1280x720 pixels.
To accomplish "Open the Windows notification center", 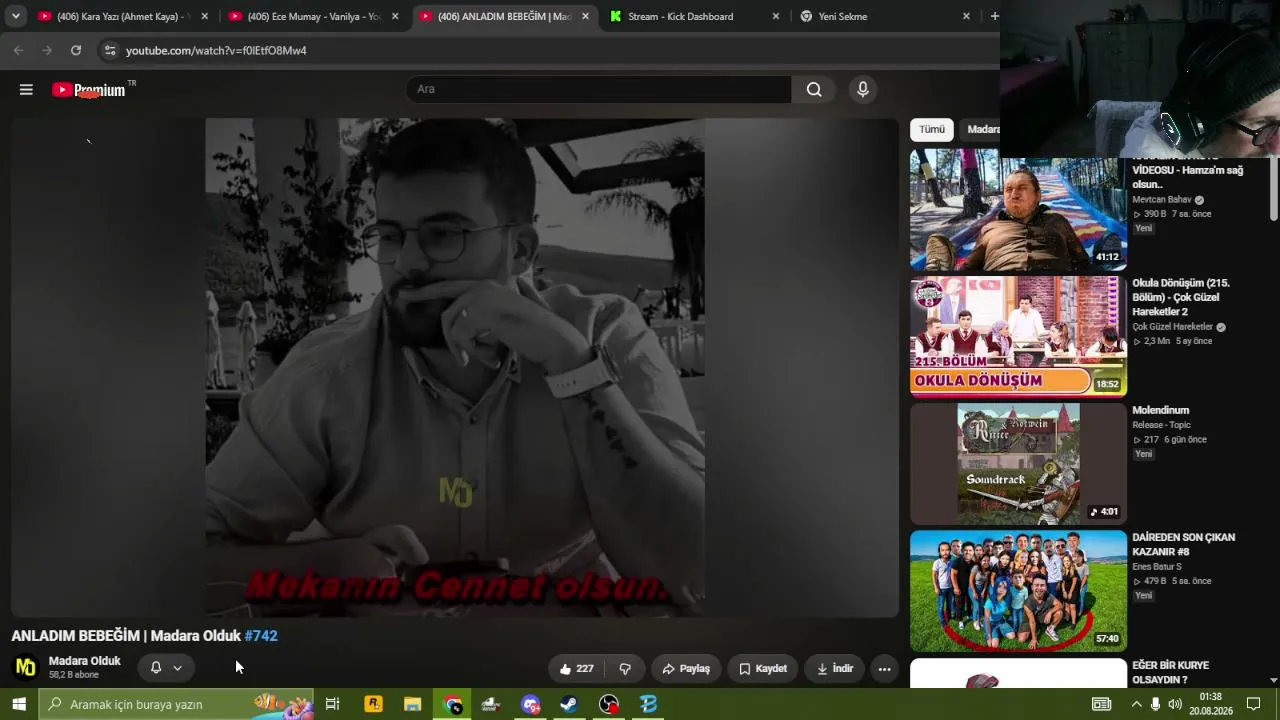I will (x=1253, y=704).
